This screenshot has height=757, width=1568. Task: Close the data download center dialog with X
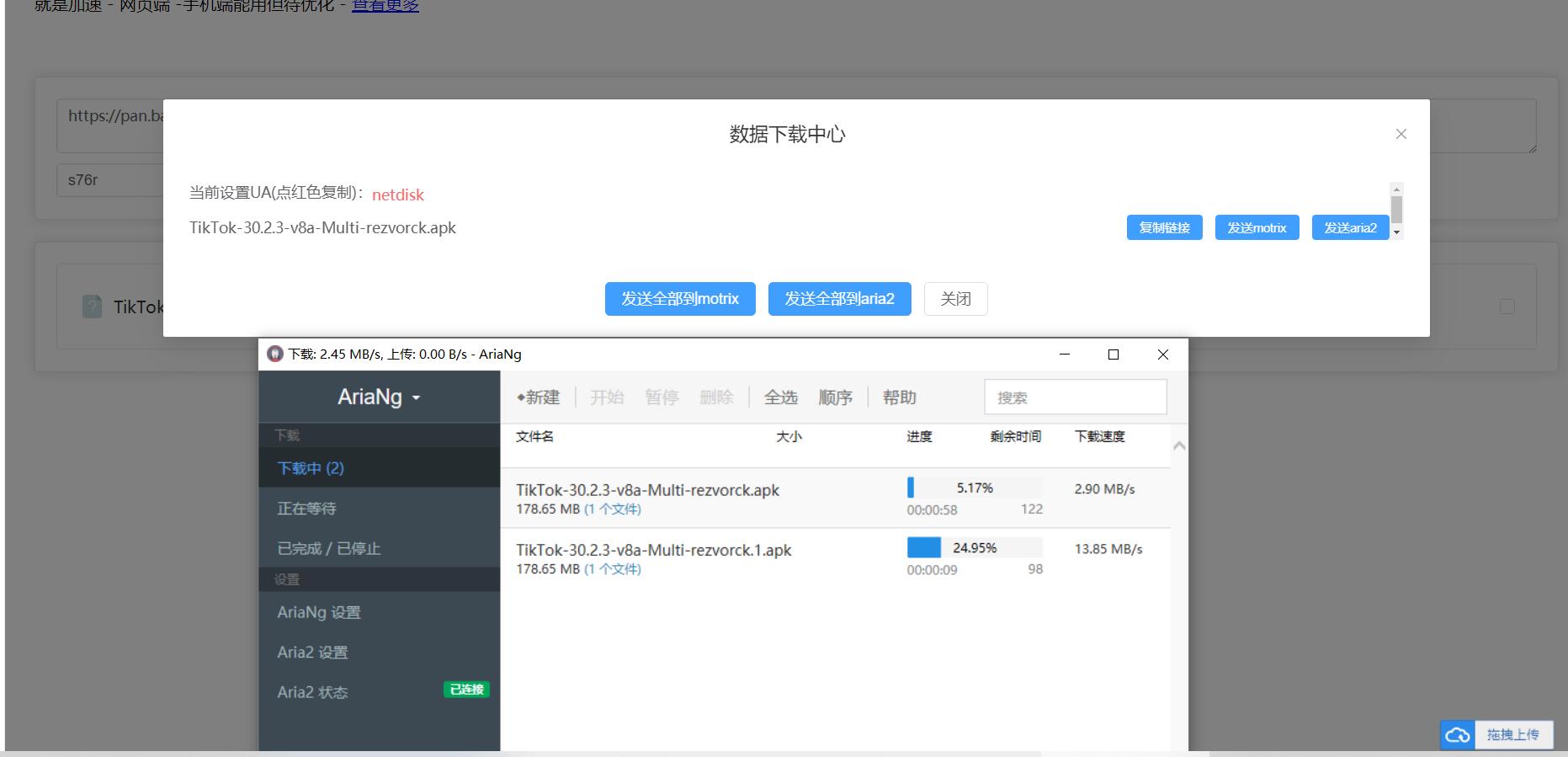(1401, 134)
